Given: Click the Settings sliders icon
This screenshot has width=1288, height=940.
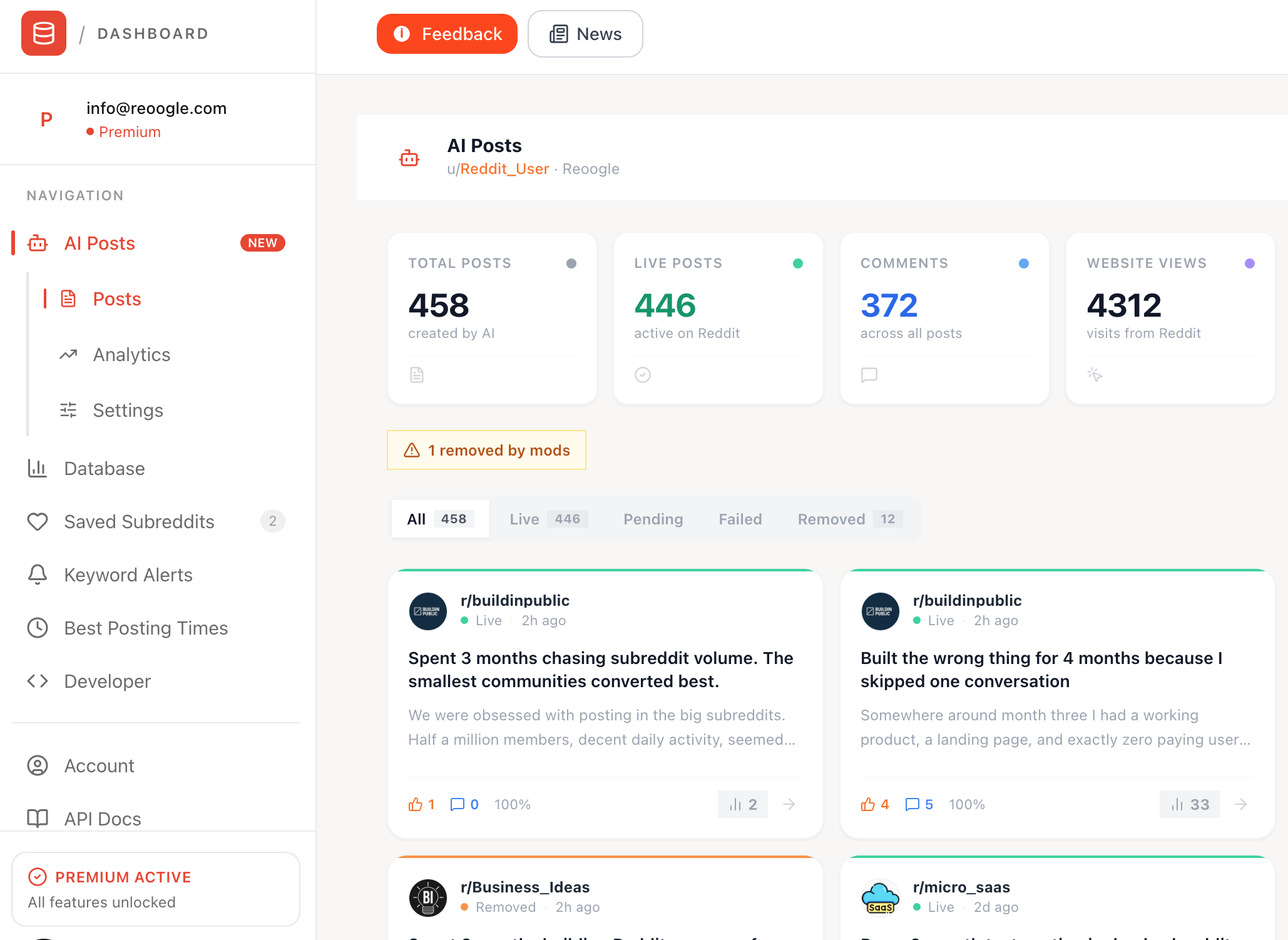Looking at the screenshot, I should pyautogui.click(x=68, y=410).
